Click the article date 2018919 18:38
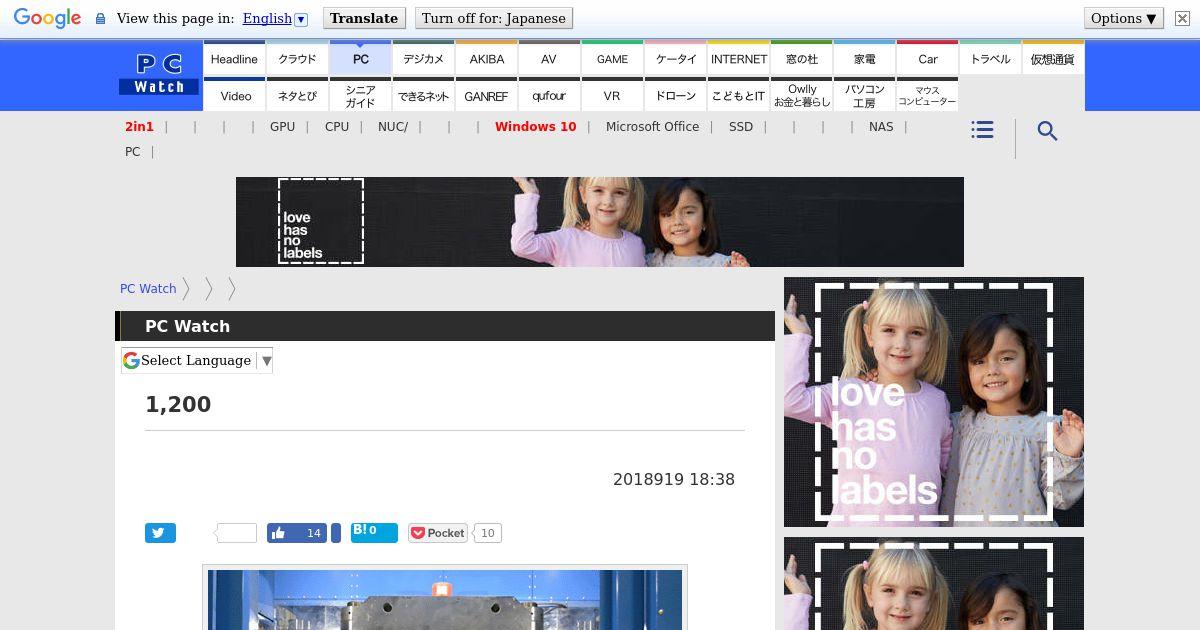 (x=674, y=480)
